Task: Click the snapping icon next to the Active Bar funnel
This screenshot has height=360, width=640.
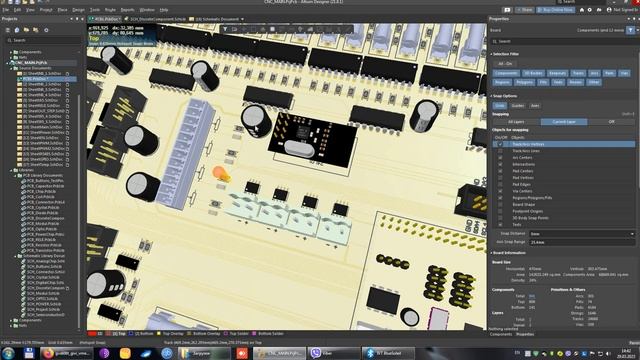Action: click(234, 29)
